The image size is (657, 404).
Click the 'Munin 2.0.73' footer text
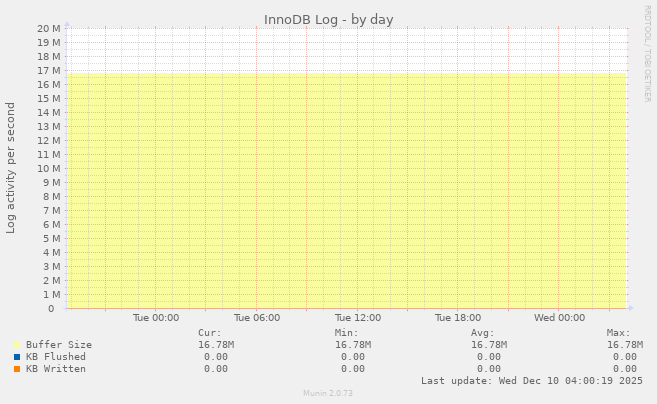coord(328,393)
